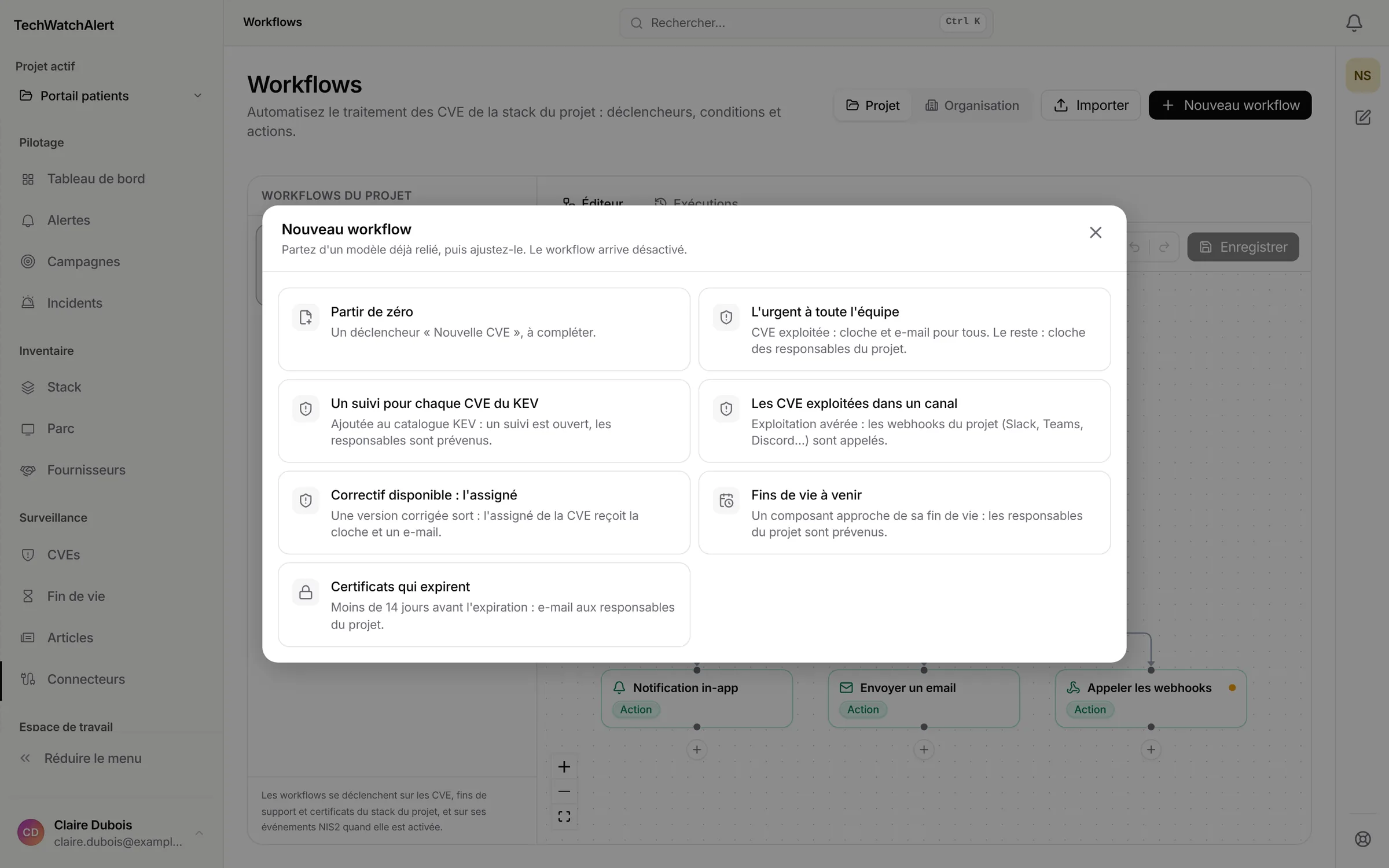Image resolution: width=1389 pixels, height=868 pixels.
Task: Open the edit note icon in right rail
Action: click(1363, 117)
